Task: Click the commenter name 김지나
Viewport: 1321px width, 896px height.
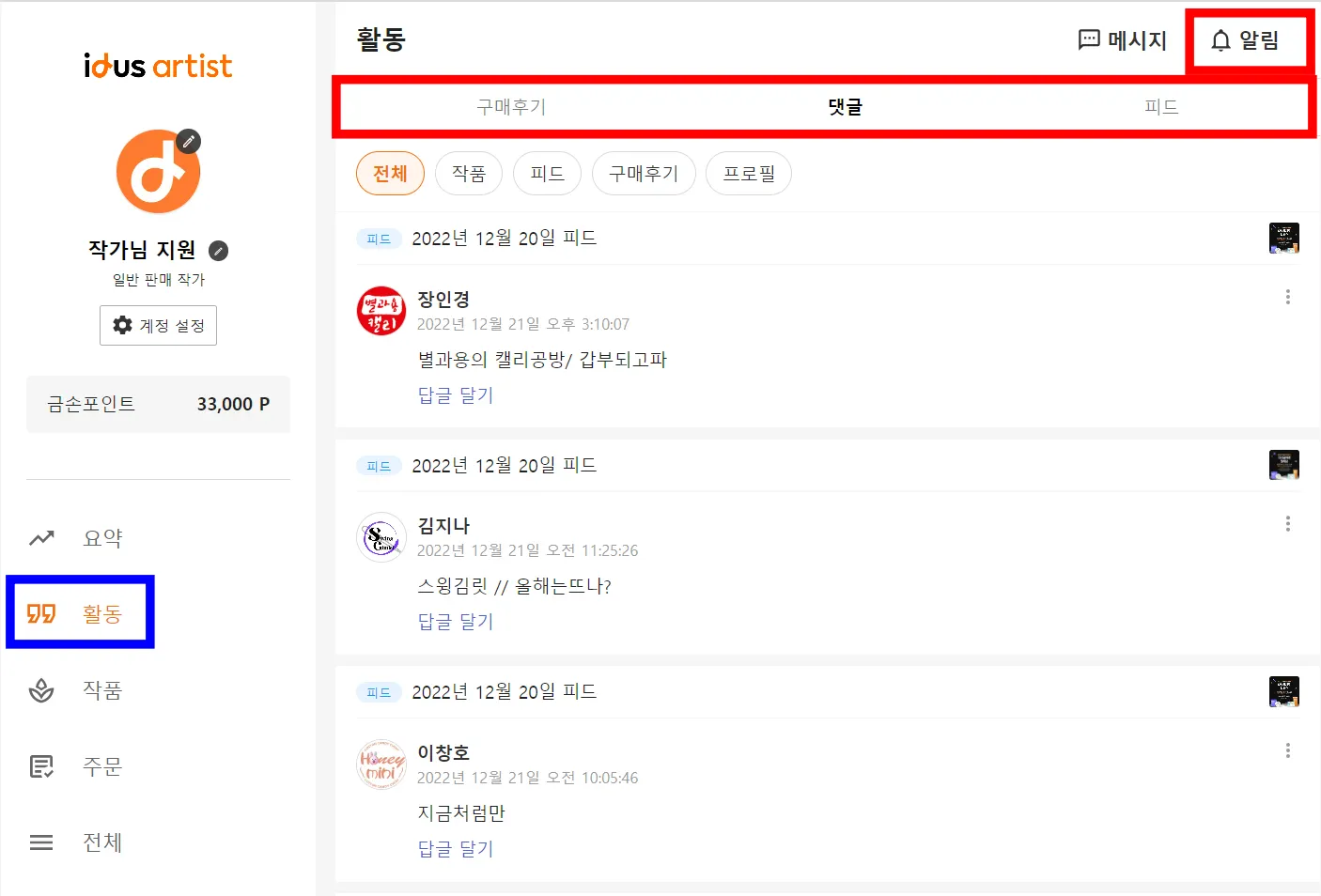Action: click(443, 526)
